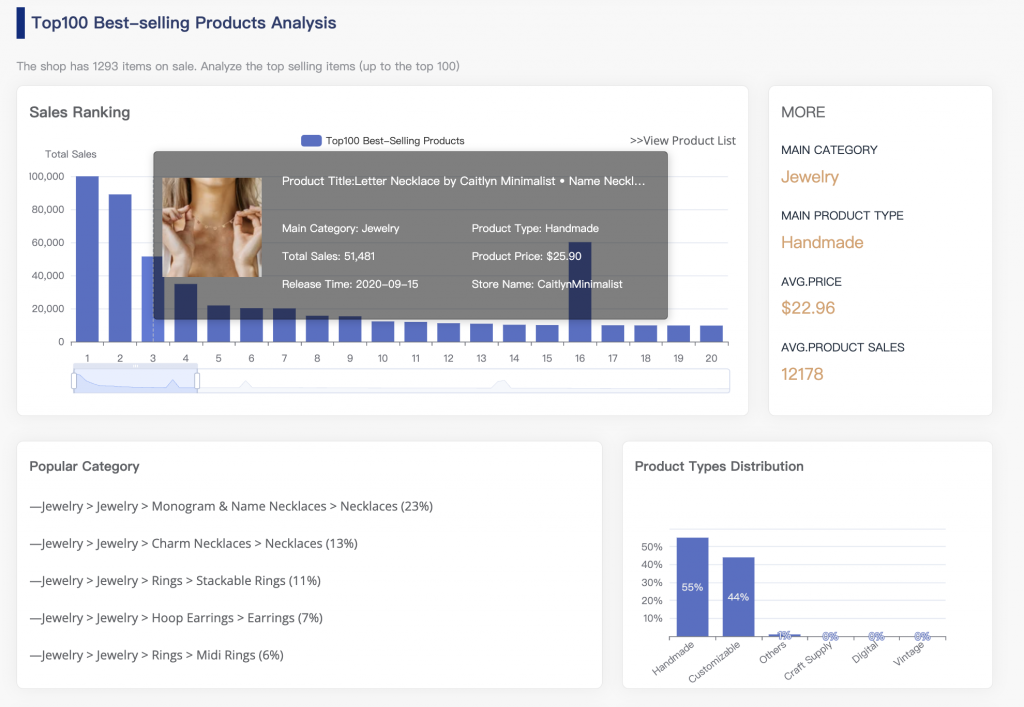Click the Handmade main product type value

coord(822,243)
